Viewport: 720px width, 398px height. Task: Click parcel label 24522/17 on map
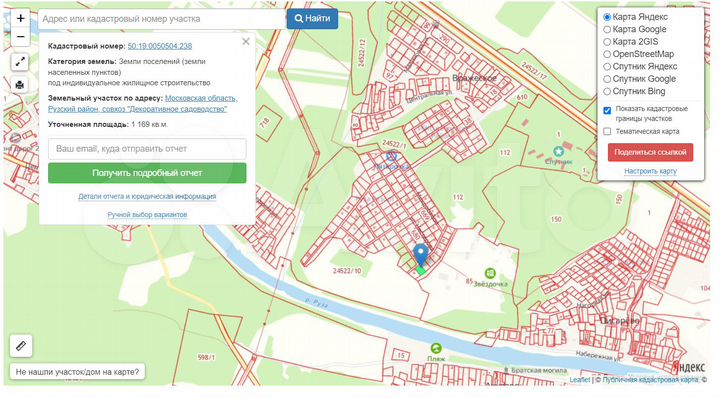[534, 71]
